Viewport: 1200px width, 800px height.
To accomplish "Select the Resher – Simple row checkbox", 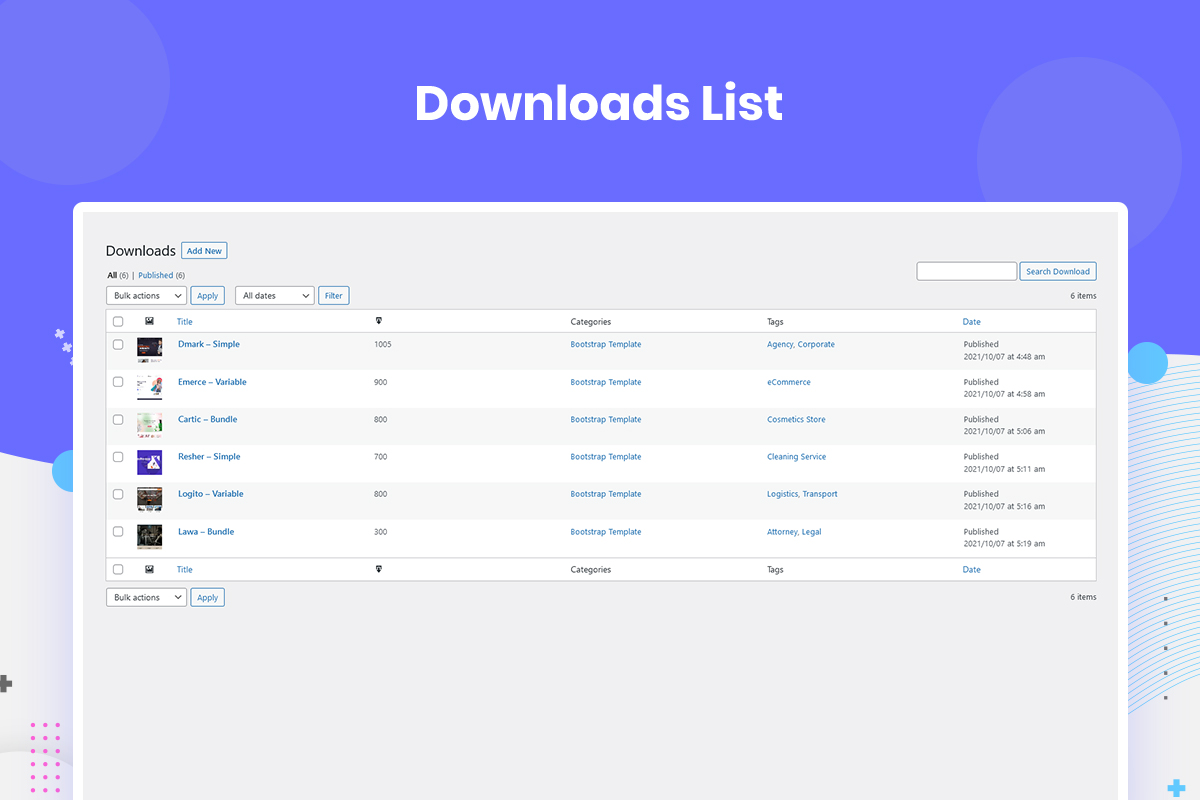I will [x=118, y=457].
